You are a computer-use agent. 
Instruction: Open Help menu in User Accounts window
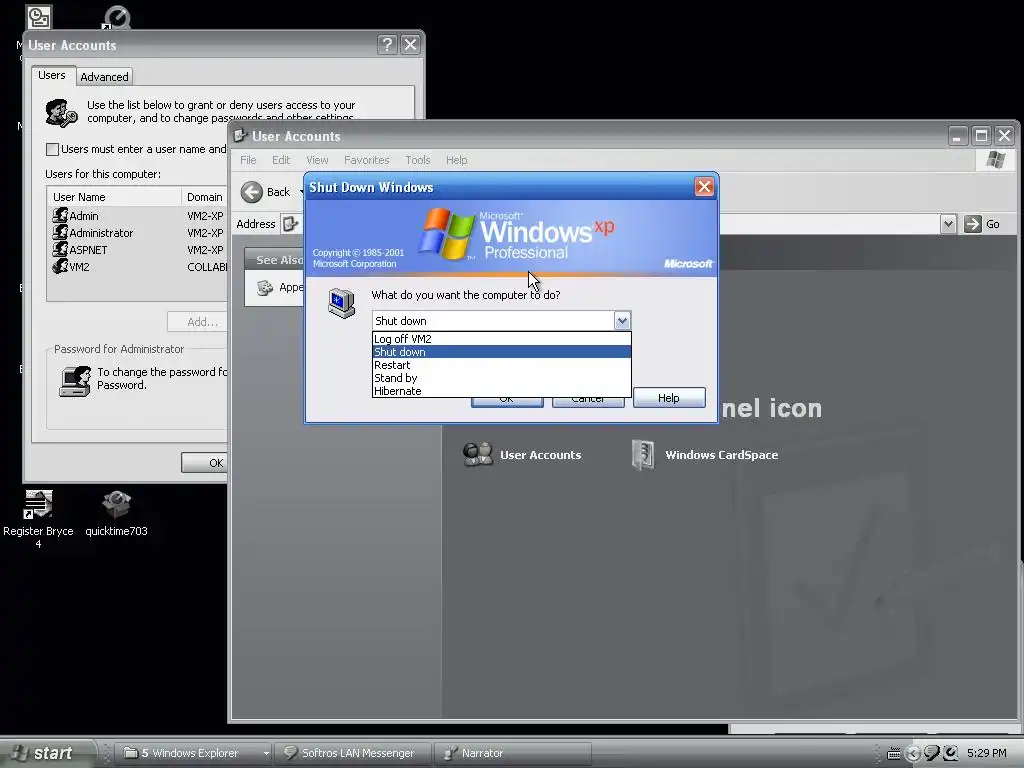click(x=456, y=160)
